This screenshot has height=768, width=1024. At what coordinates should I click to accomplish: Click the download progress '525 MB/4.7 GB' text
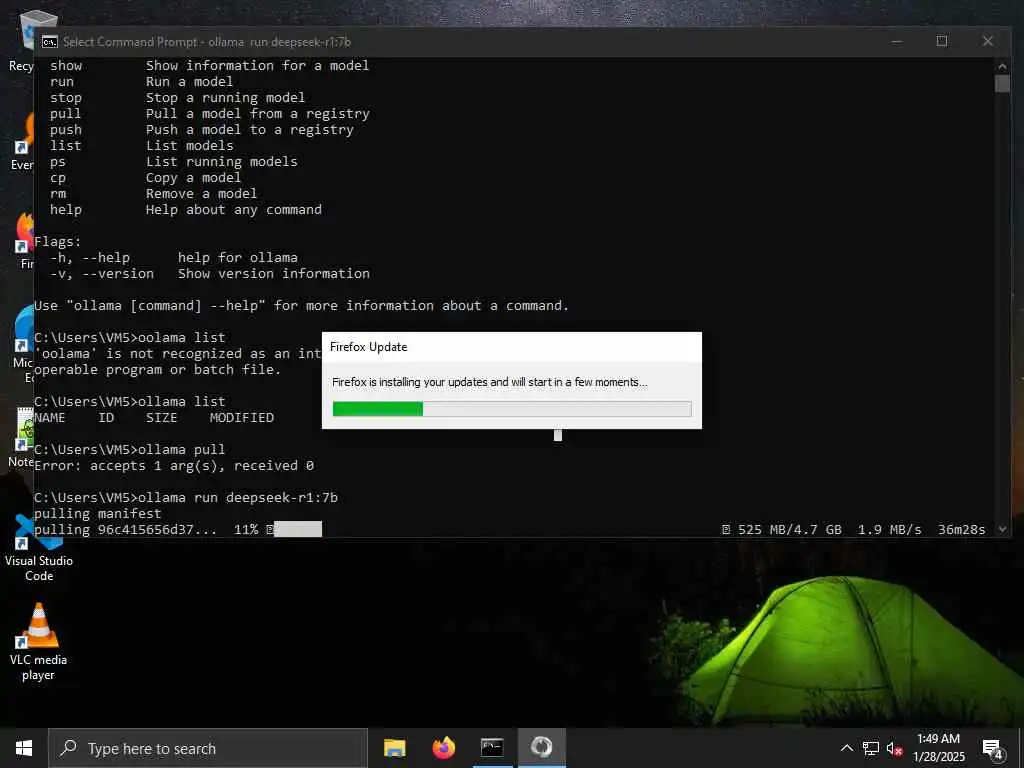coord(789,530)
